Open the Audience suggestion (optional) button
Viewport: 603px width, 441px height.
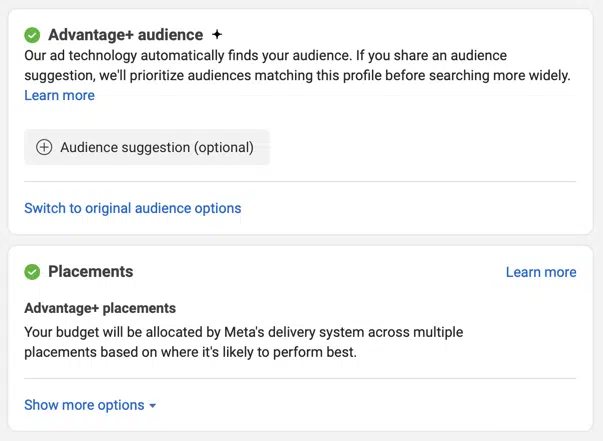(147, 147)
